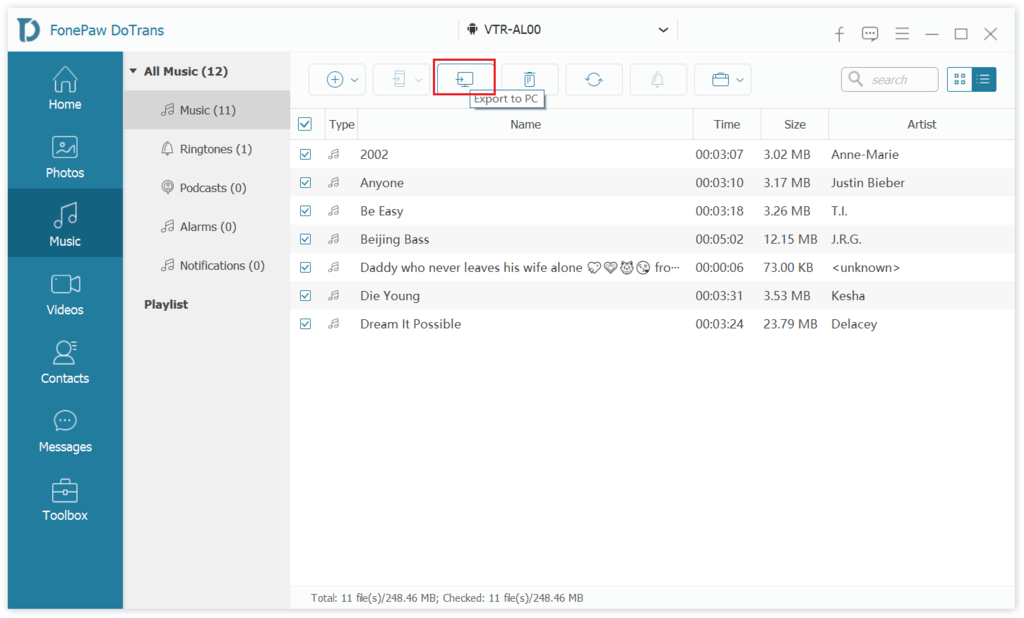Open the feedback chat icon
Viewport: 1024px width, 618px height.
(x=870, y=34)
